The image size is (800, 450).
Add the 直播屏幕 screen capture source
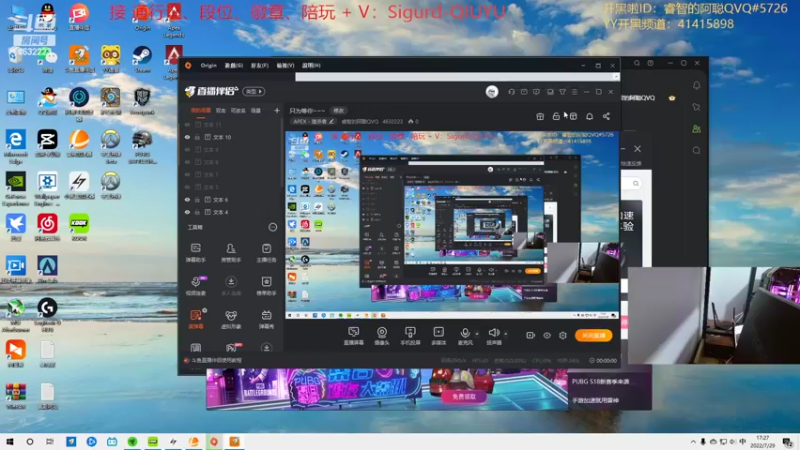(x=354, y=336)
